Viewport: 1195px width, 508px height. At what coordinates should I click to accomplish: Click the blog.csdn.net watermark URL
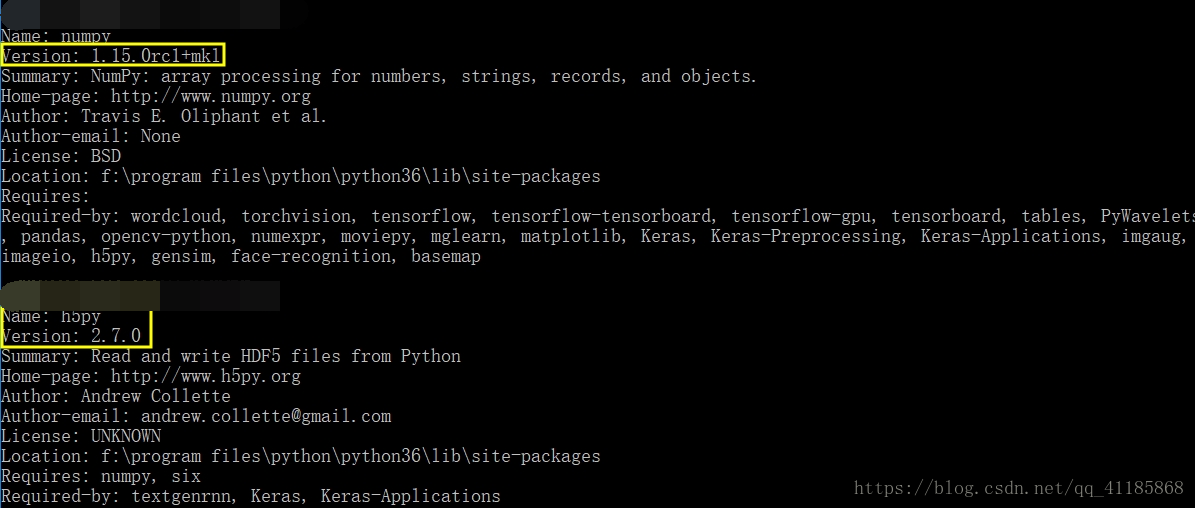1018,487
